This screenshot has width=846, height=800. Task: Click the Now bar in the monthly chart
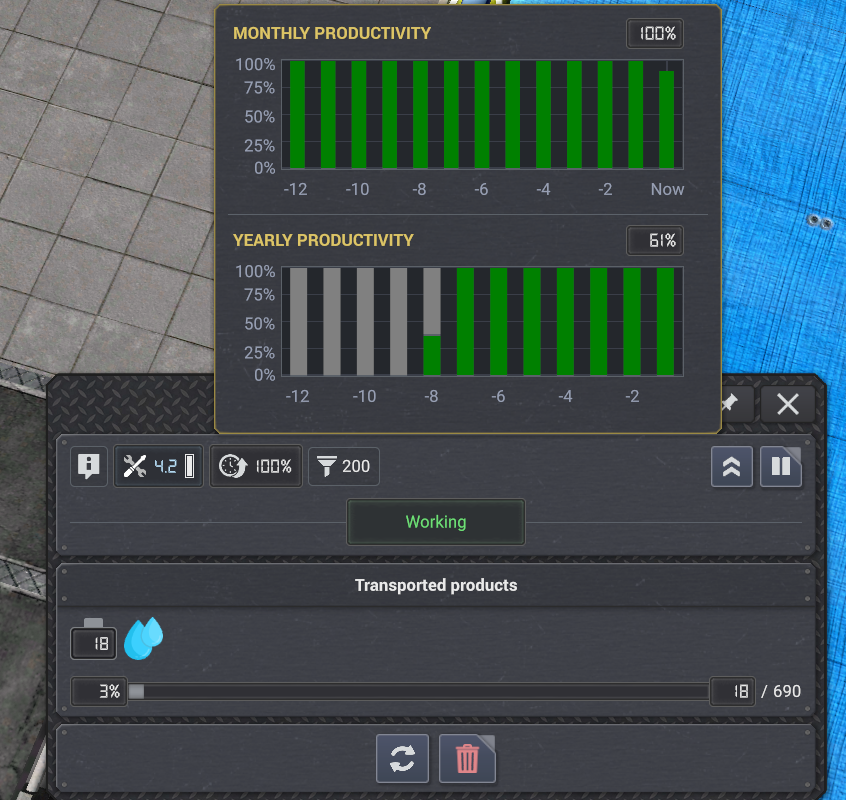click(666, 119)
